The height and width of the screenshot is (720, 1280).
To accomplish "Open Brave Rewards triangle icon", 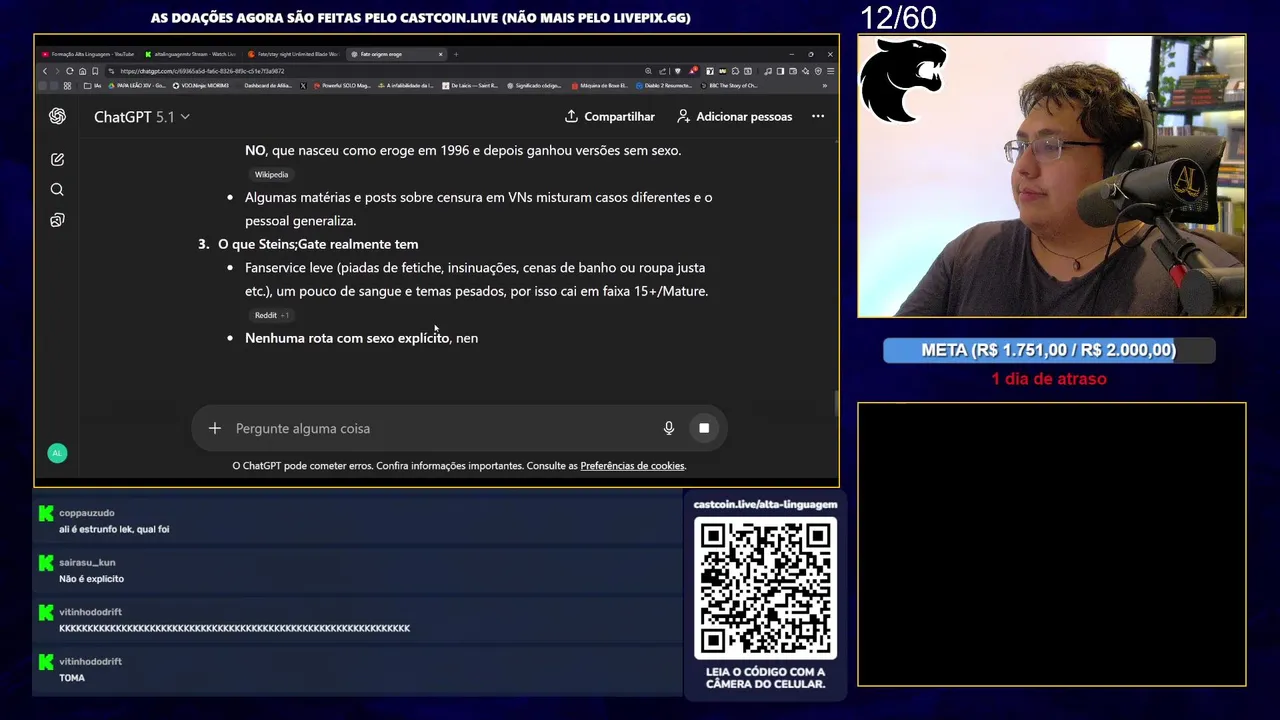I will point(693,71).
